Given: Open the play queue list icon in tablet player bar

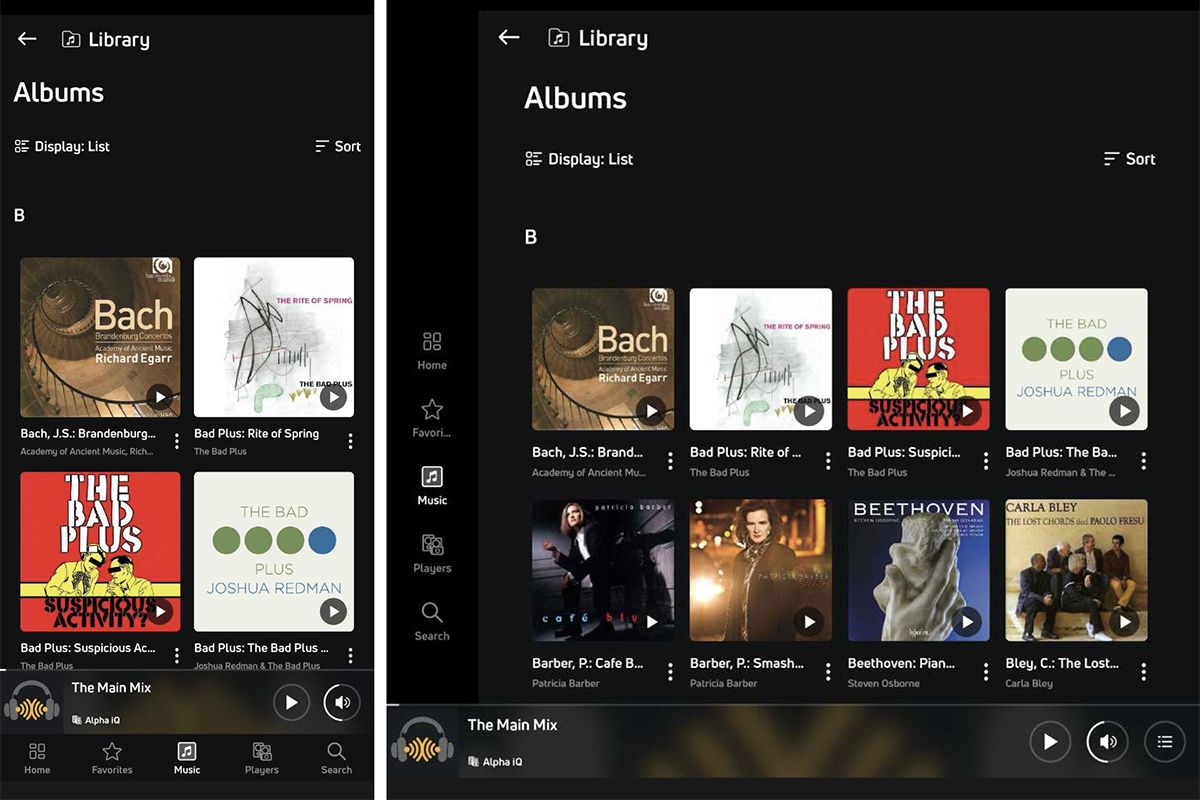Looking at the screenshot, I should pos(1164,742).
